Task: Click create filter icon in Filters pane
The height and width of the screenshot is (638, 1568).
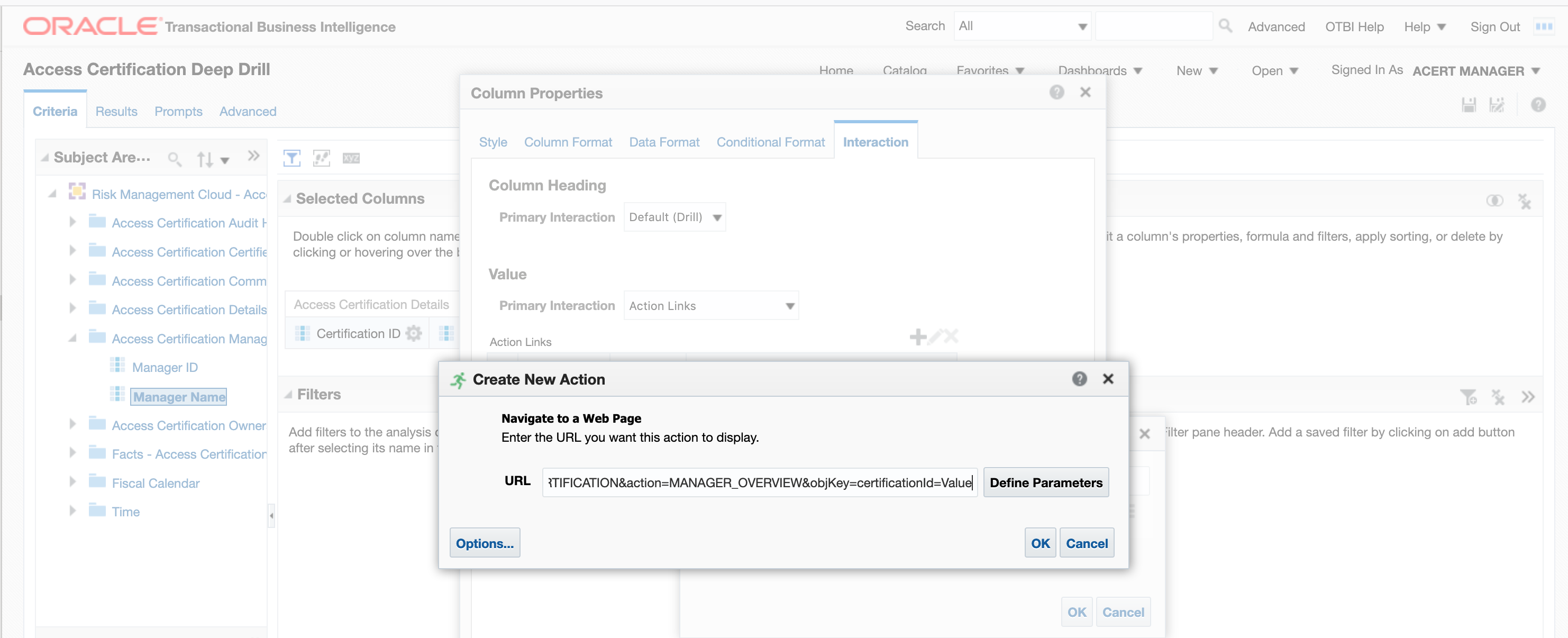Action: pos(1468,397)
